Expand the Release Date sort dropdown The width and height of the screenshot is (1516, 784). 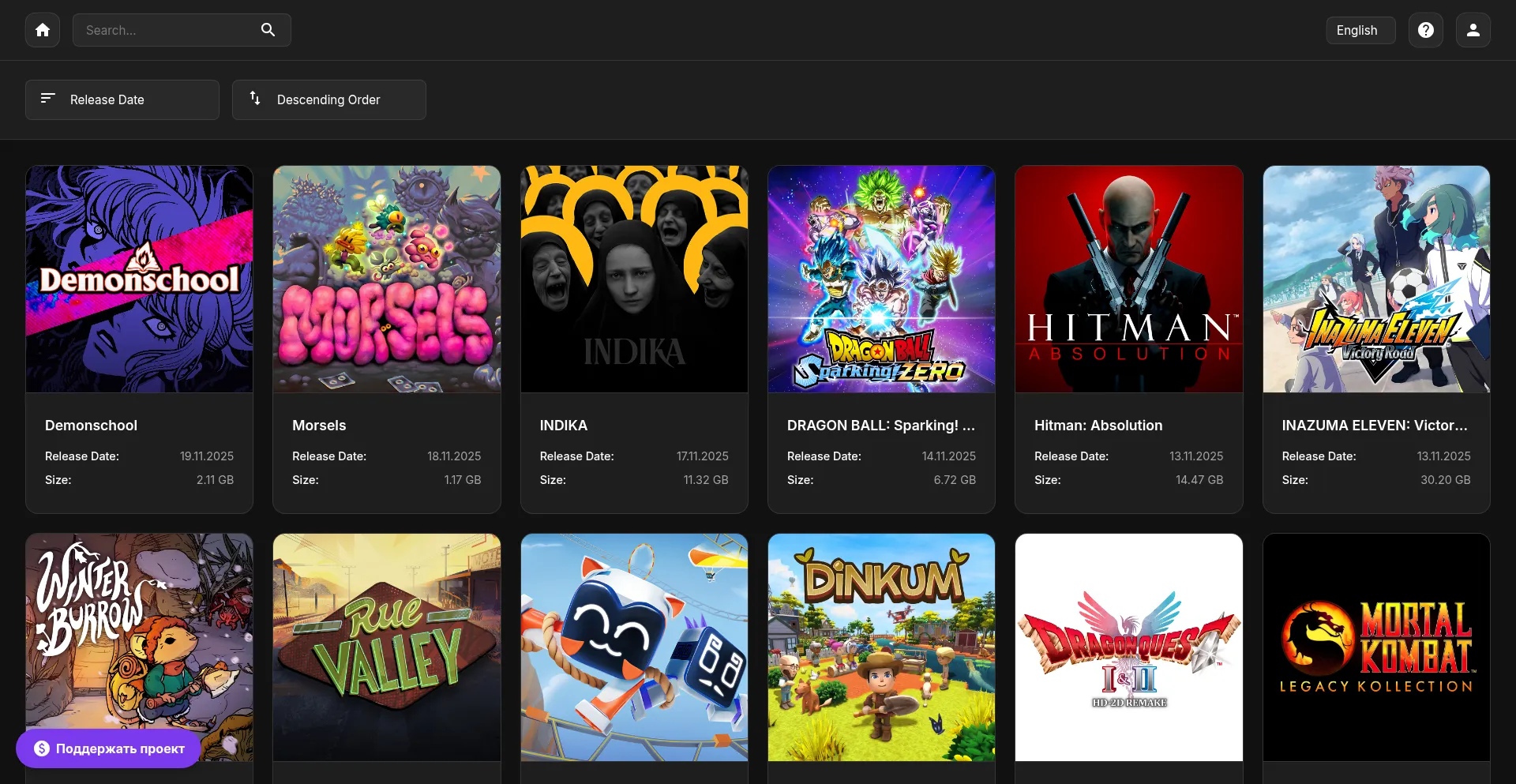point(122,99)
